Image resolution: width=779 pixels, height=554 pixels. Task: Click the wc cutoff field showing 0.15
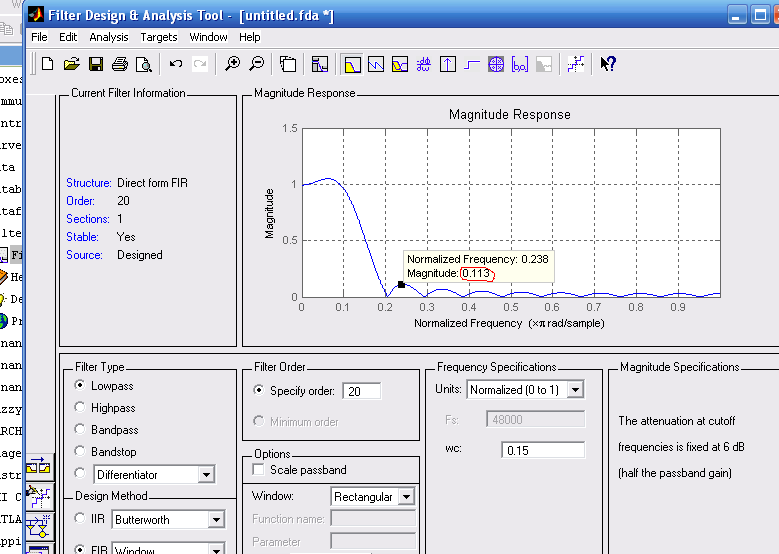[543, 450]
